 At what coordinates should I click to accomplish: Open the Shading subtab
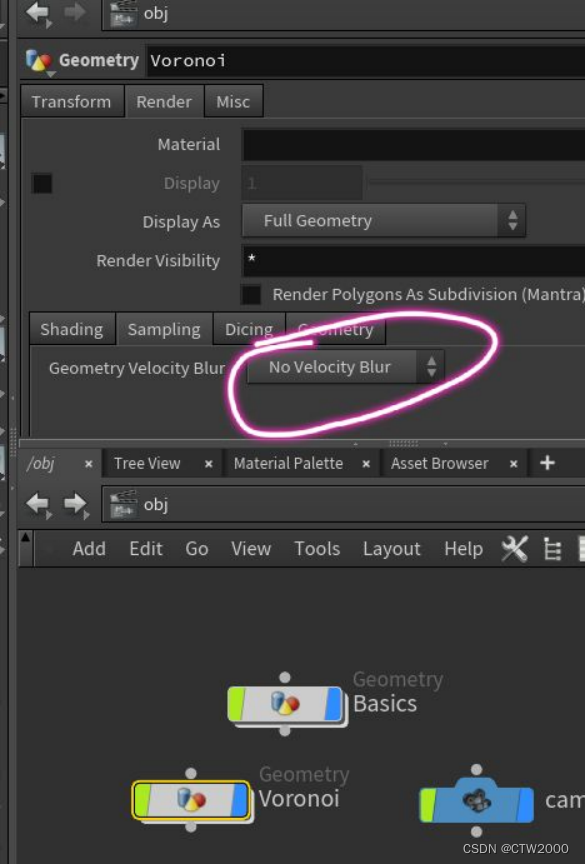[x=72, y=330]
